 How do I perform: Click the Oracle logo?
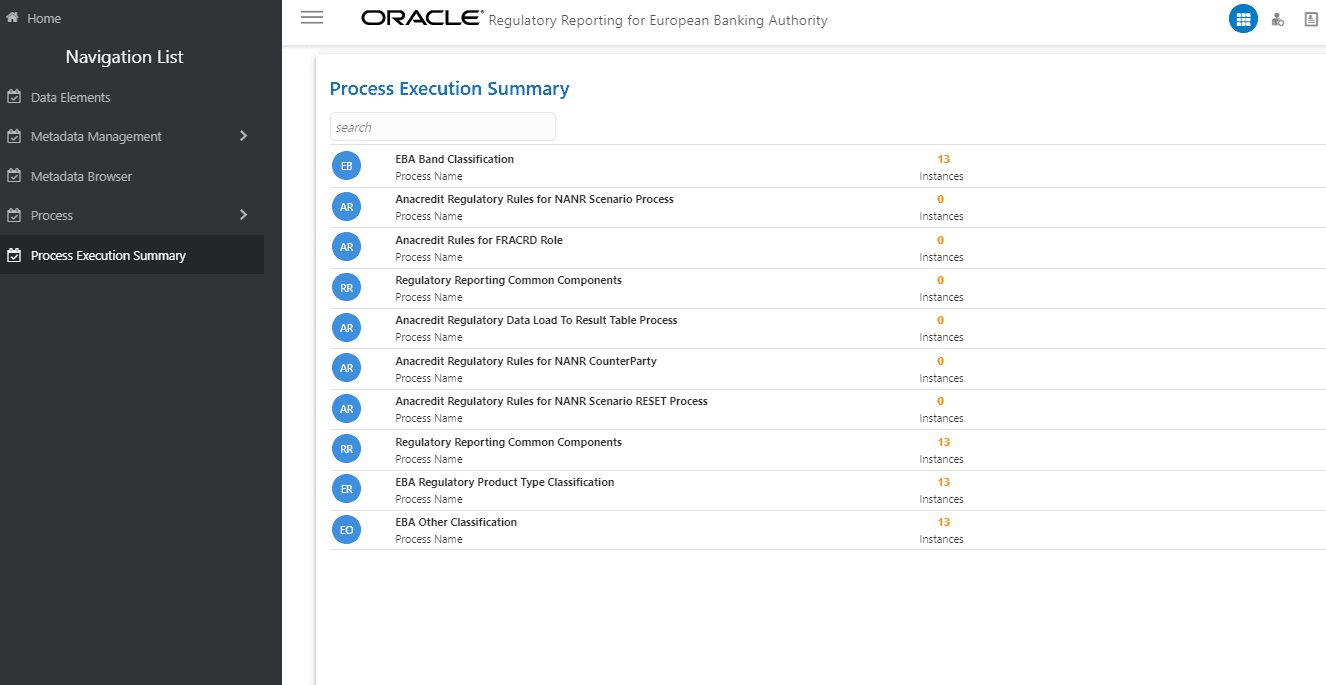pyautogui.click(x=420, y=17)
